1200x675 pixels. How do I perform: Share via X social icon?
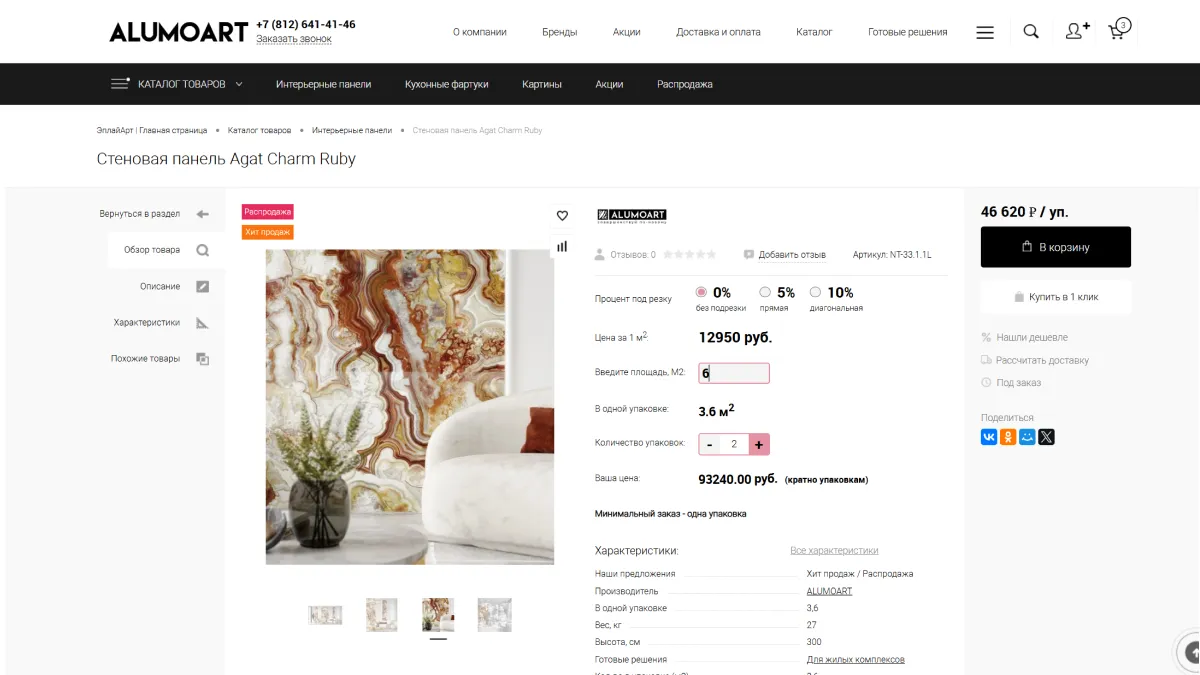coord(1046,437)
